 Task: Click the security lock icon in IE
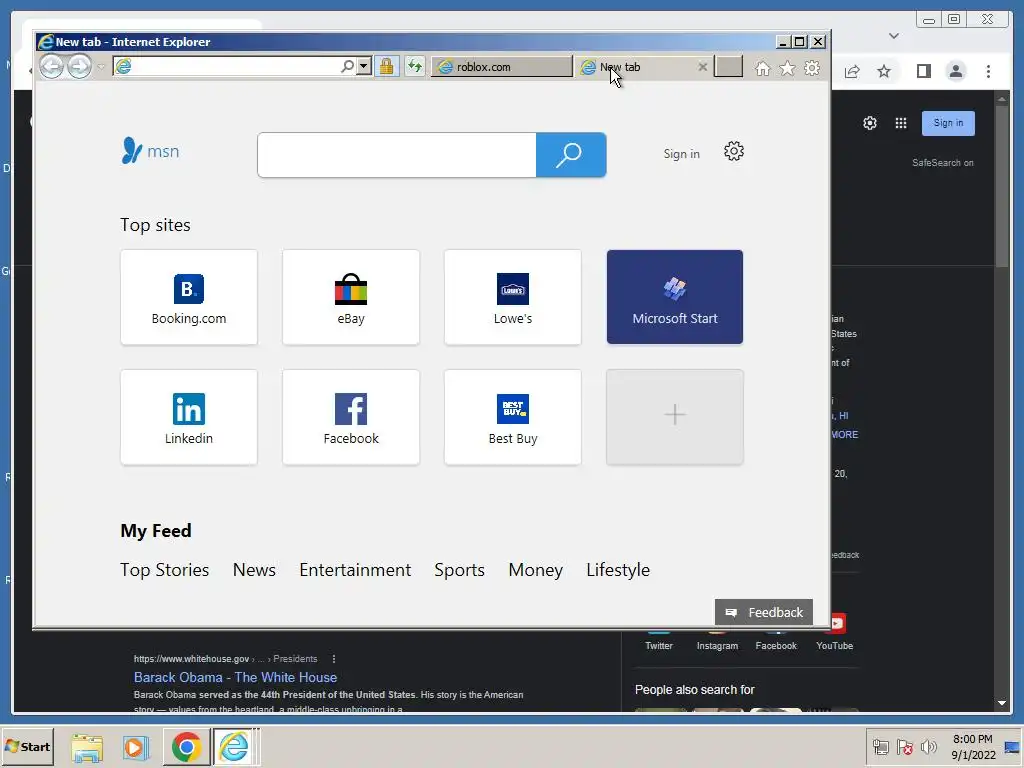(x=387, y=66)
